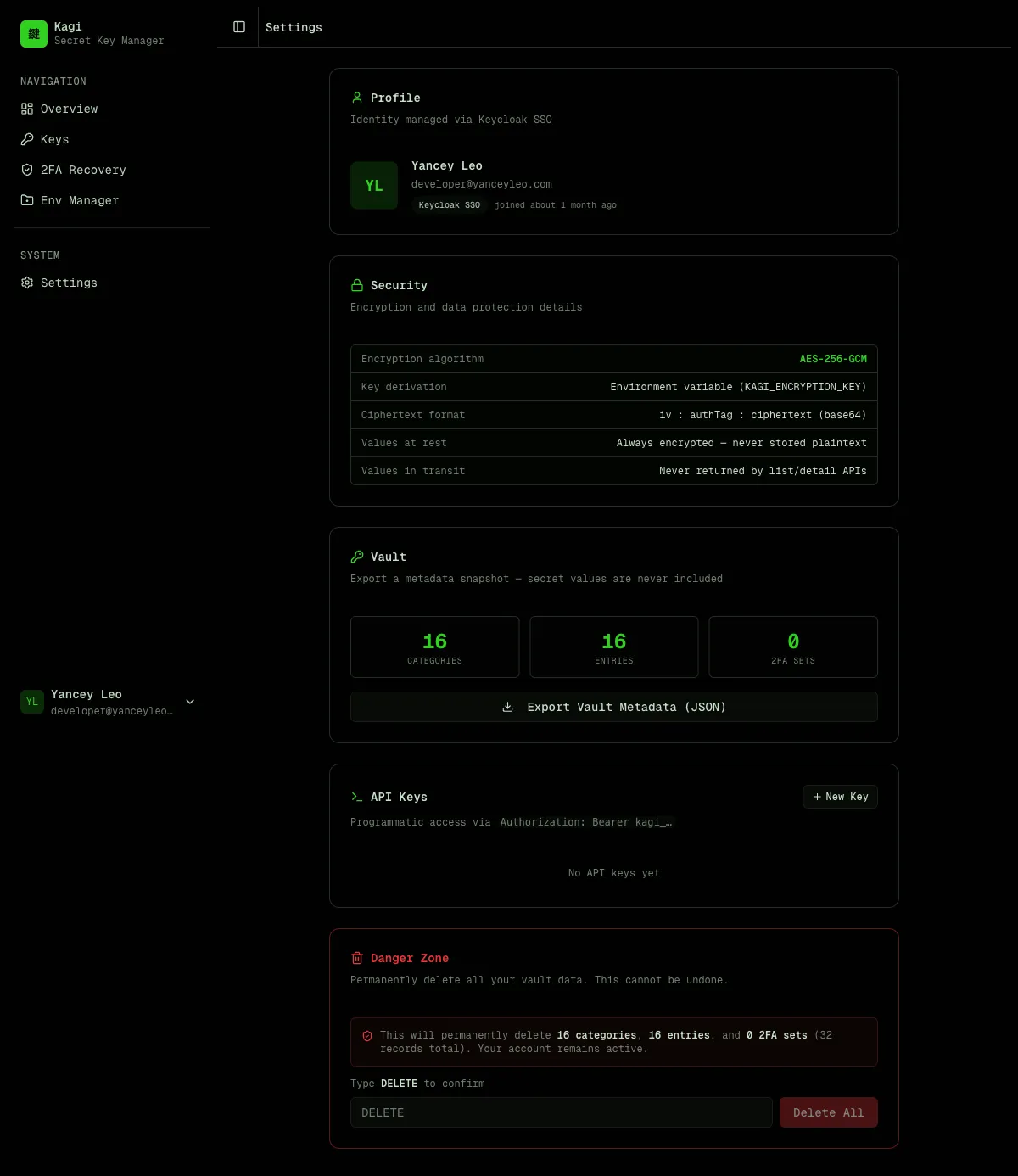Focus the DELETE confirmation input field
This screenshot has height=1176, width=1018.
(561, 1112)
